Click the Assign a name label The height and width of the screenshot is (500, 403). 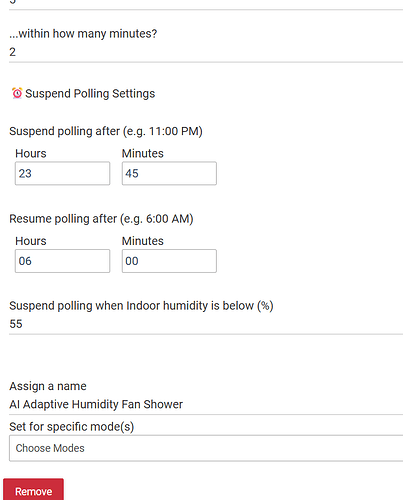[48, 386]
